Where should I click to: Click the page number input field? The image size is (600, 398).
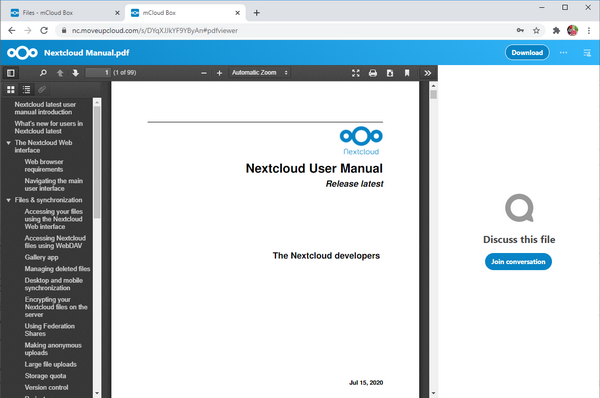(98, 72)
